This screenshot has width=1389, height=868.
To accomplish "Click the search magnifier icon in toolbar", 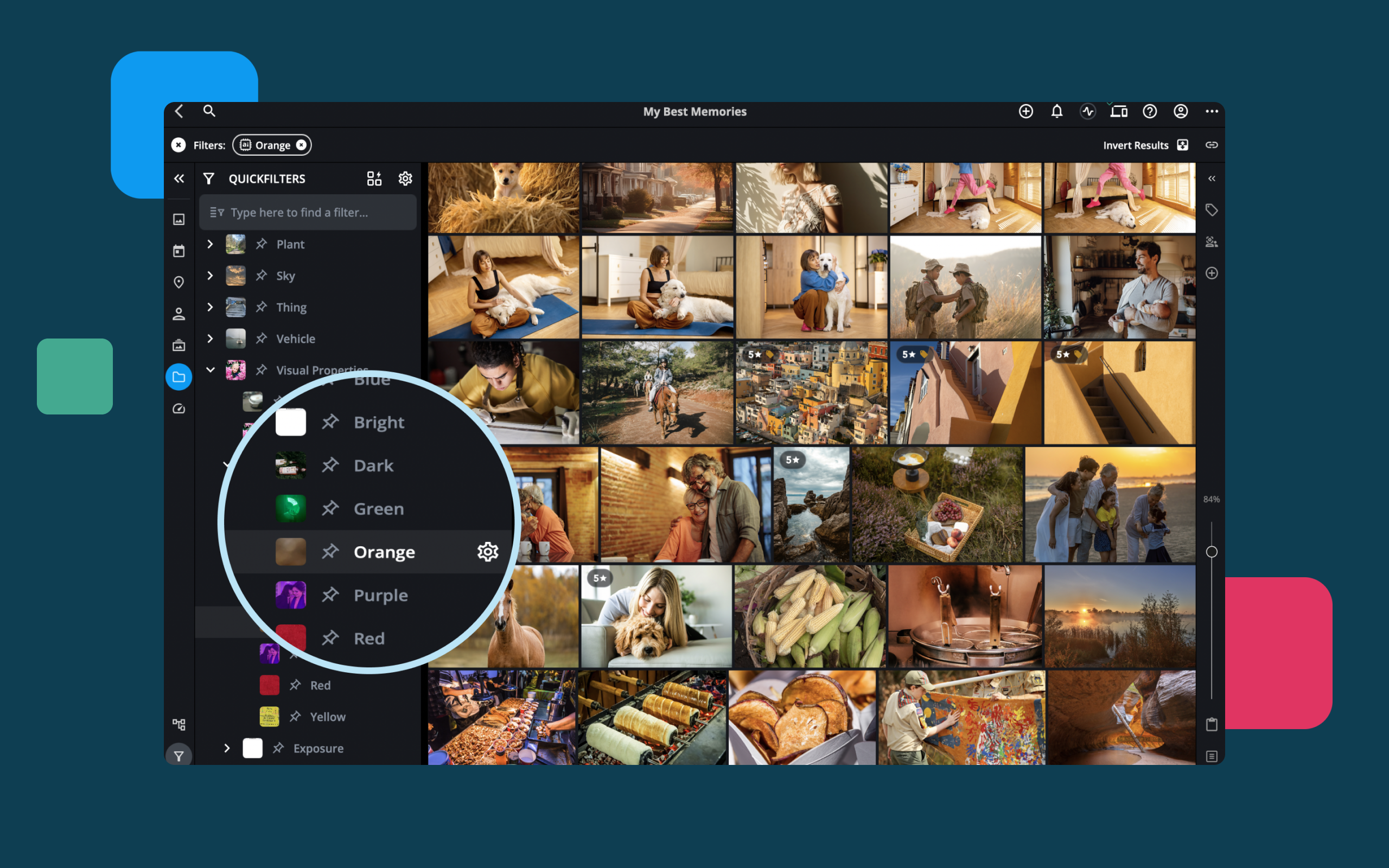I will point(208,111).
